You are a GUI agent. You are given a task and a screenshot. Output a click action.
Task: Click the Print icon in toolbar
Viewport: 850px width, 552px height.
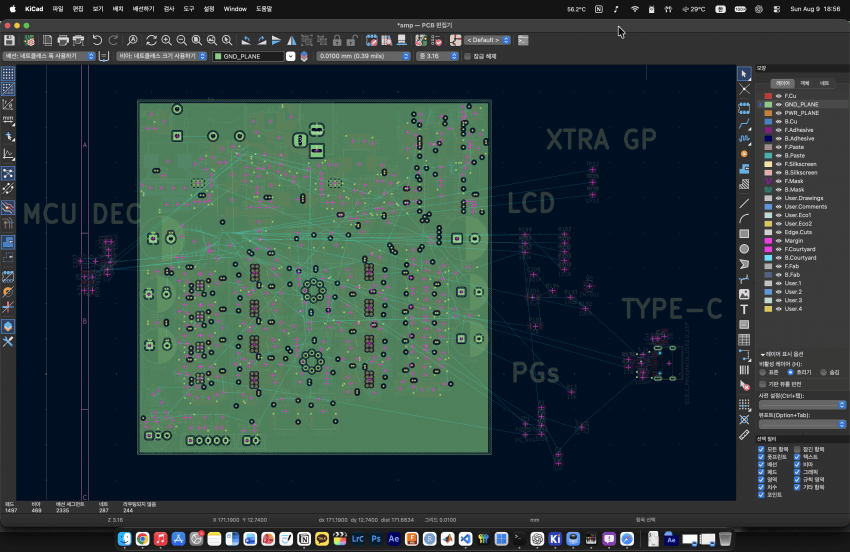pos(63,40)
